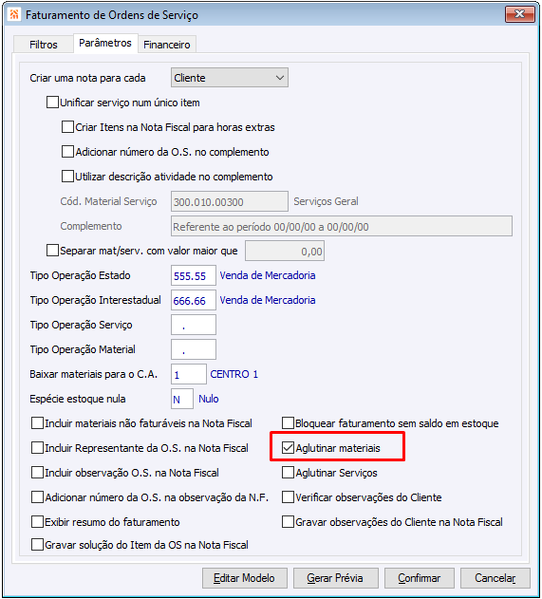Screen dimensions: 542x599
Task: Click the Cancelar button
Action: [495, 578]
